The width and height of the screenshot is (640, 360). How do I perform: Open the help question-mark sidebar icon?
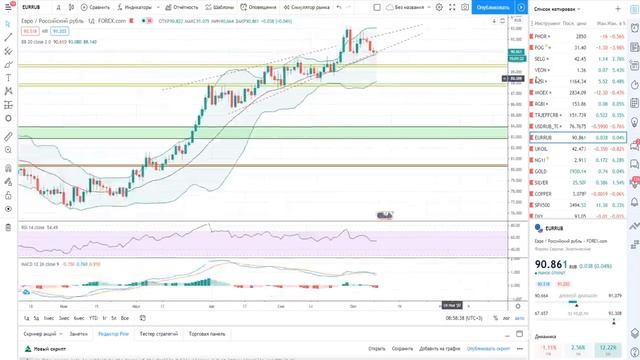(x=635, y=352)
